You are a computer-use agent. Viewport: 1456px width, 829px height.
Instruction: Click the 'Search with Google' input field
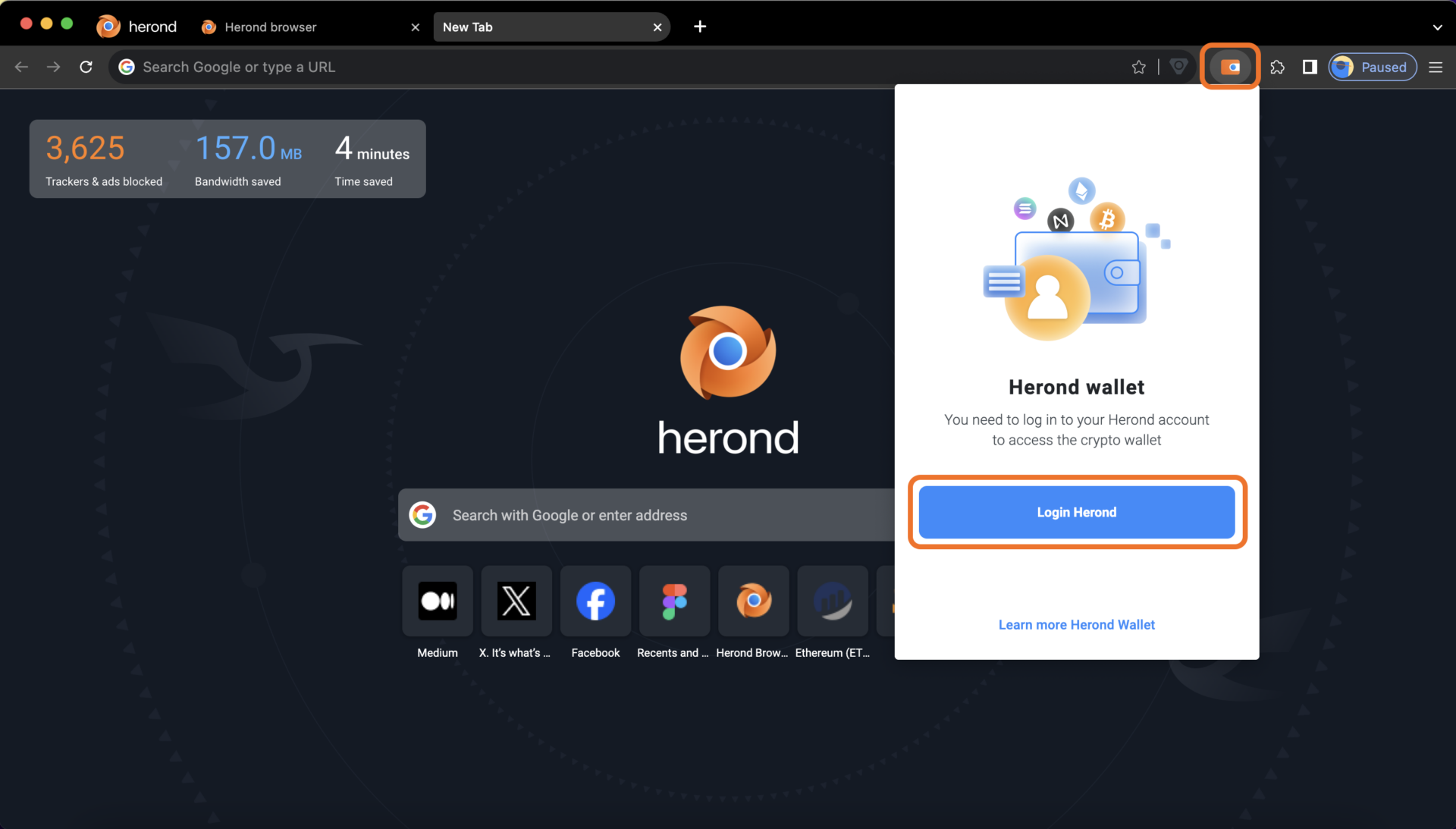pos(645,515)
